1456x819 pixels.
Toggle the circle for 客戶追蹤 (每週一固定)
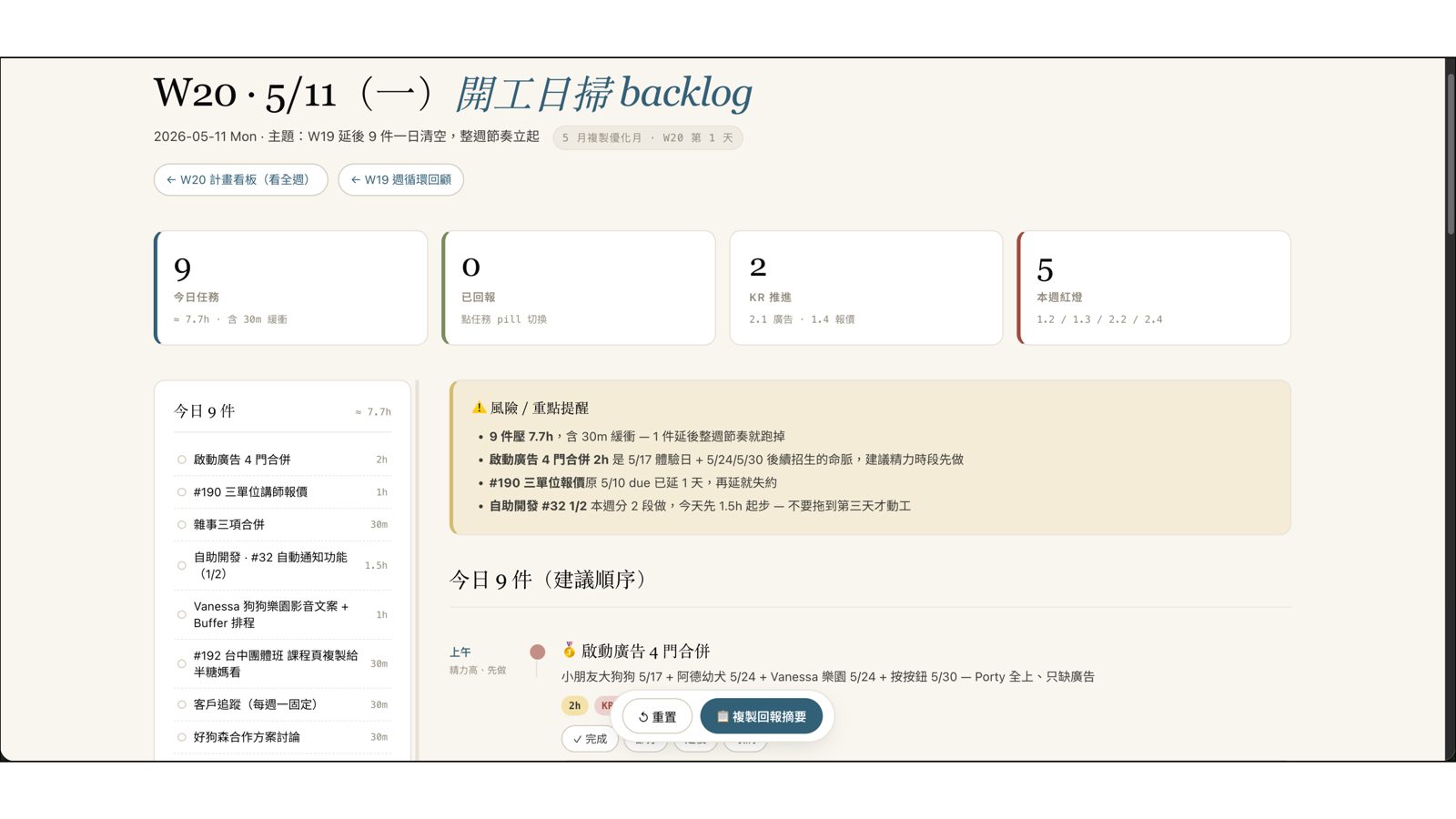(182, 704)
